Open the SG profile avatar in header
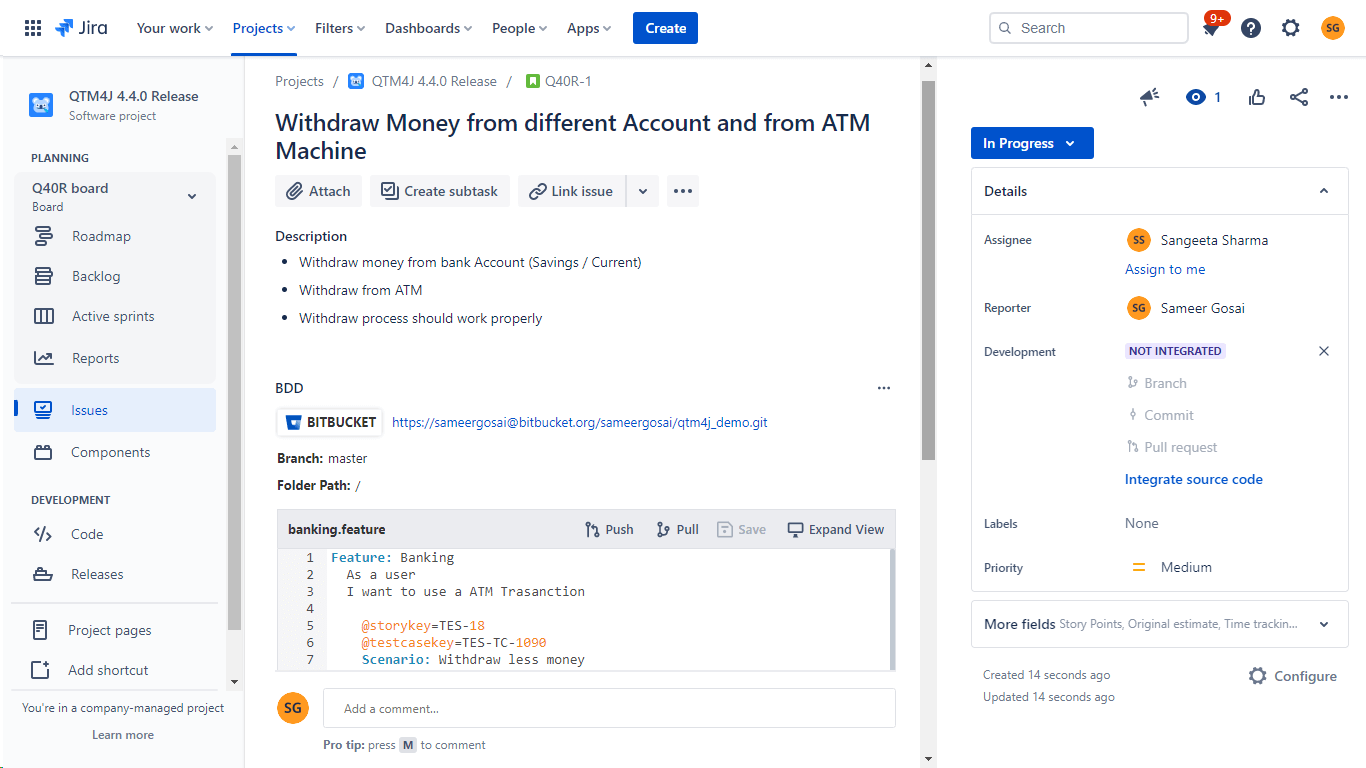The height and width of the screenshot is (768, 1366). (x=1333, y=28)
